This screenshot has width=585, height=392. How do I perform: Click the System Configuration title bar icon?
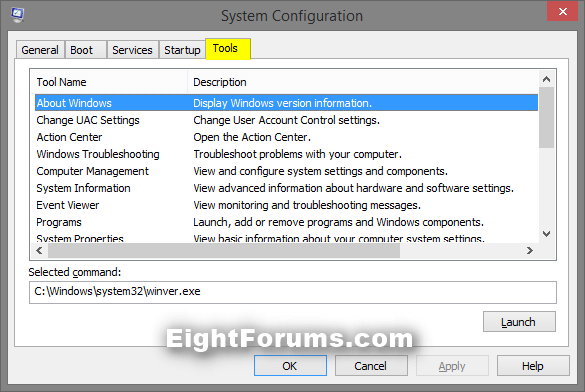18,15
